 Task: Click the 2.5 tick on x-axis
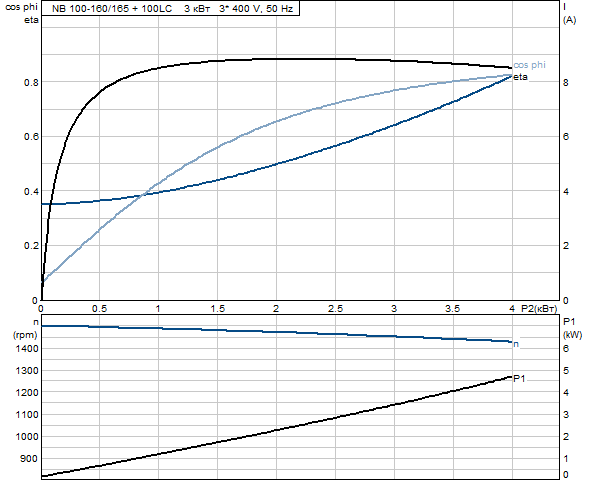[335, 309]
